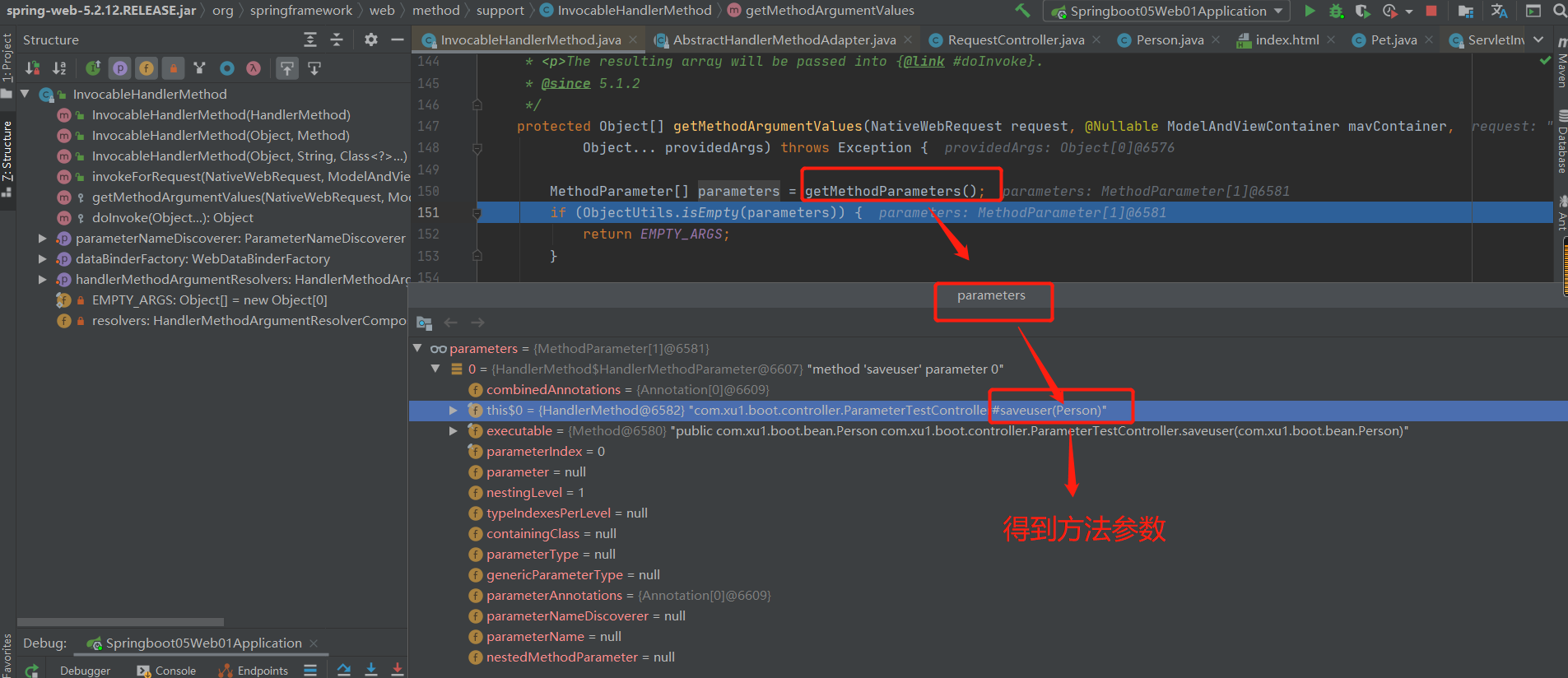The image size is (1568, 678).
Task: Click the Profiler run icon with clock
Action: click(x=1390, y=11)
